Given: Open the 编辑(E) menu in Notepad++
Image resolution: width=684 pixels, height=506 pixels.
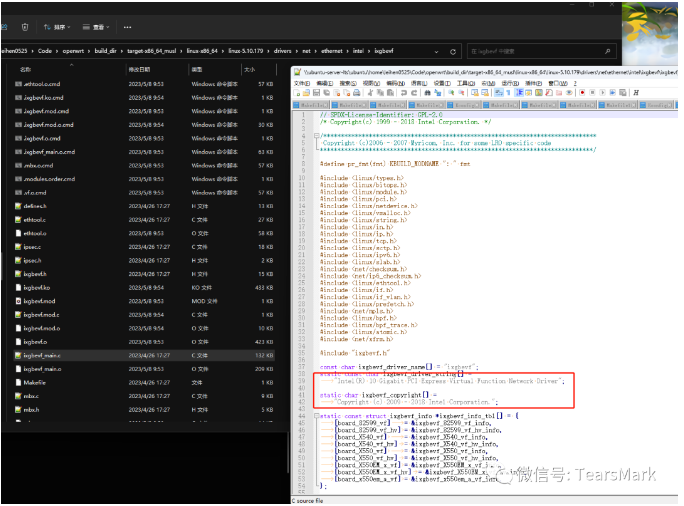Looking at the screenshot, I should point(325,83).
